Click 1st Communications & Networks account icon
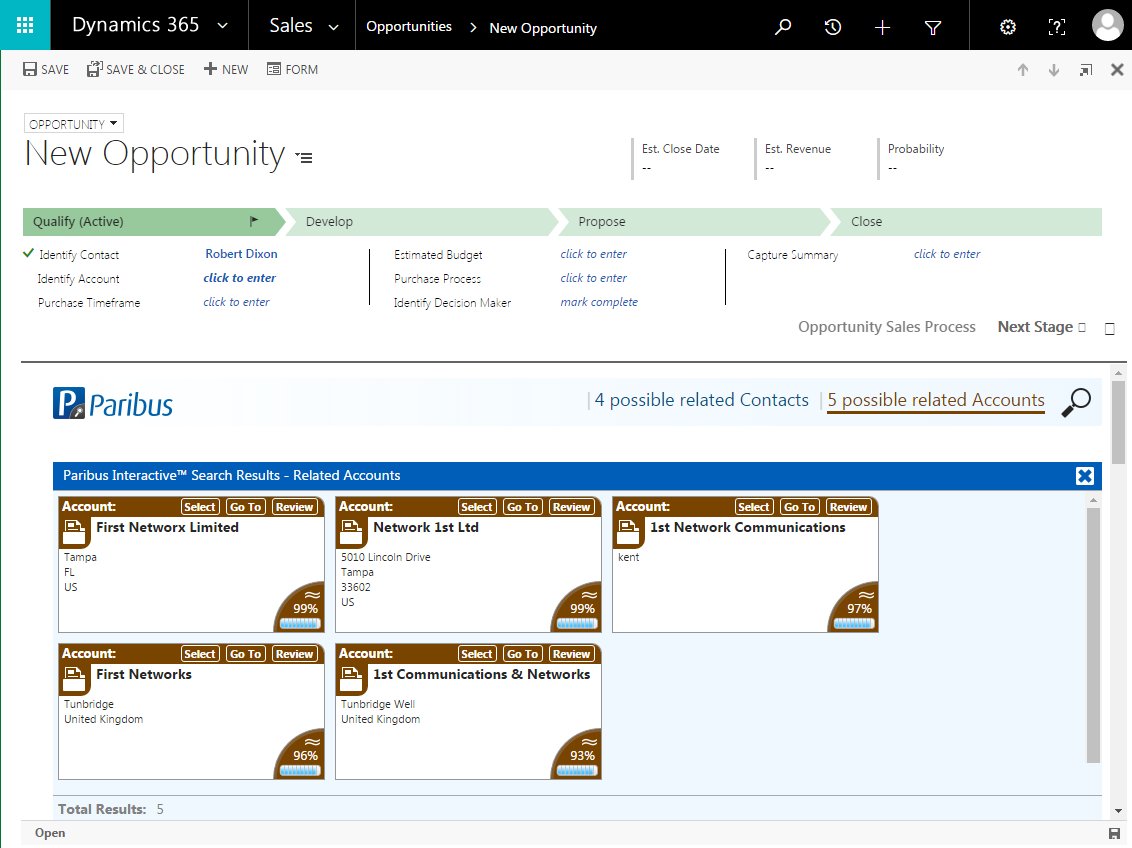The width and height of the screenshot is (1132, 848). [352, 680]
